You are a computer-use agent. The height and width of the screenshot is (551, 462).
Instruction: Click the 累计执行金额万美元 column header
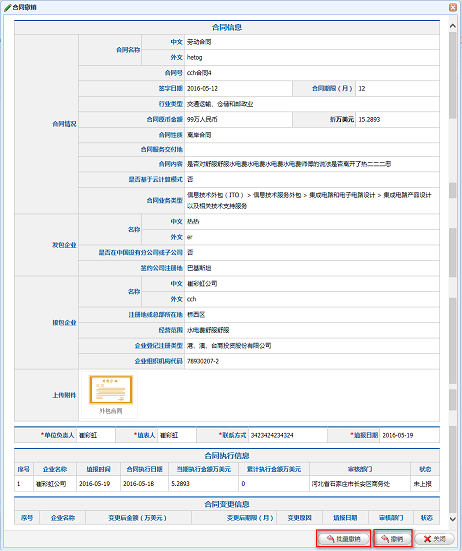(274, 469)
